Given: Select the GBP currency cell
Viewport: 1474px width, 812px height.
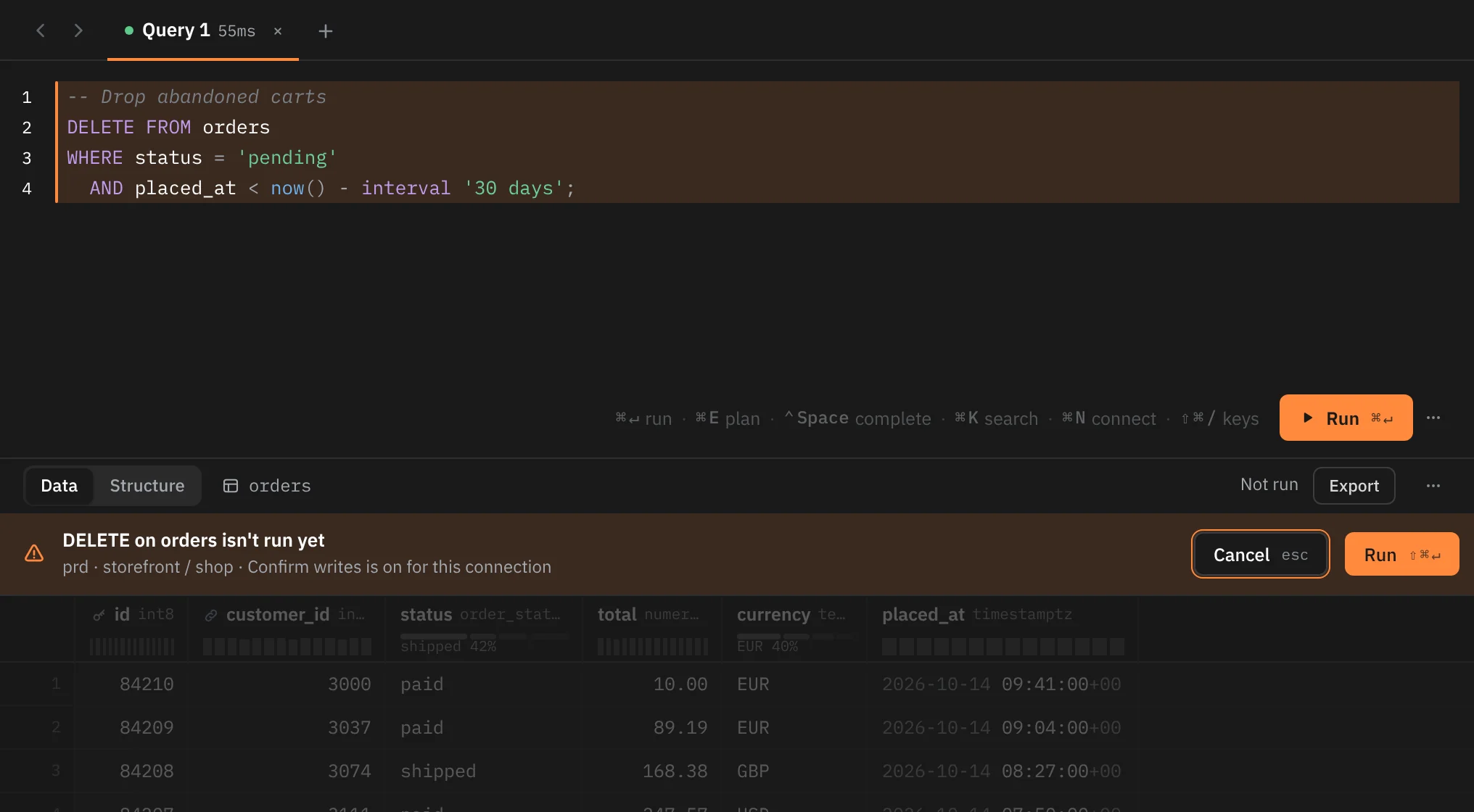Looking at the screenshot, I should (x=794, y=771).
